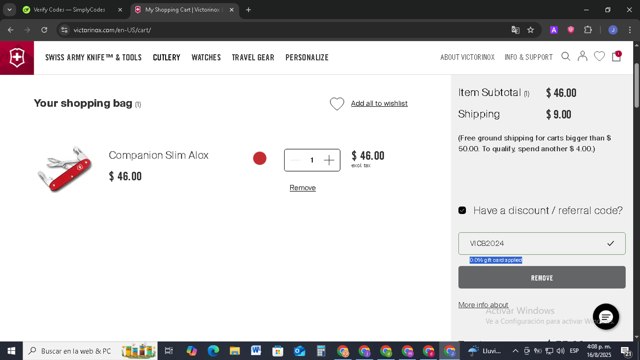The image size is (640, 360).
Task: Click the browser back arrow
Action: point(11,30)
